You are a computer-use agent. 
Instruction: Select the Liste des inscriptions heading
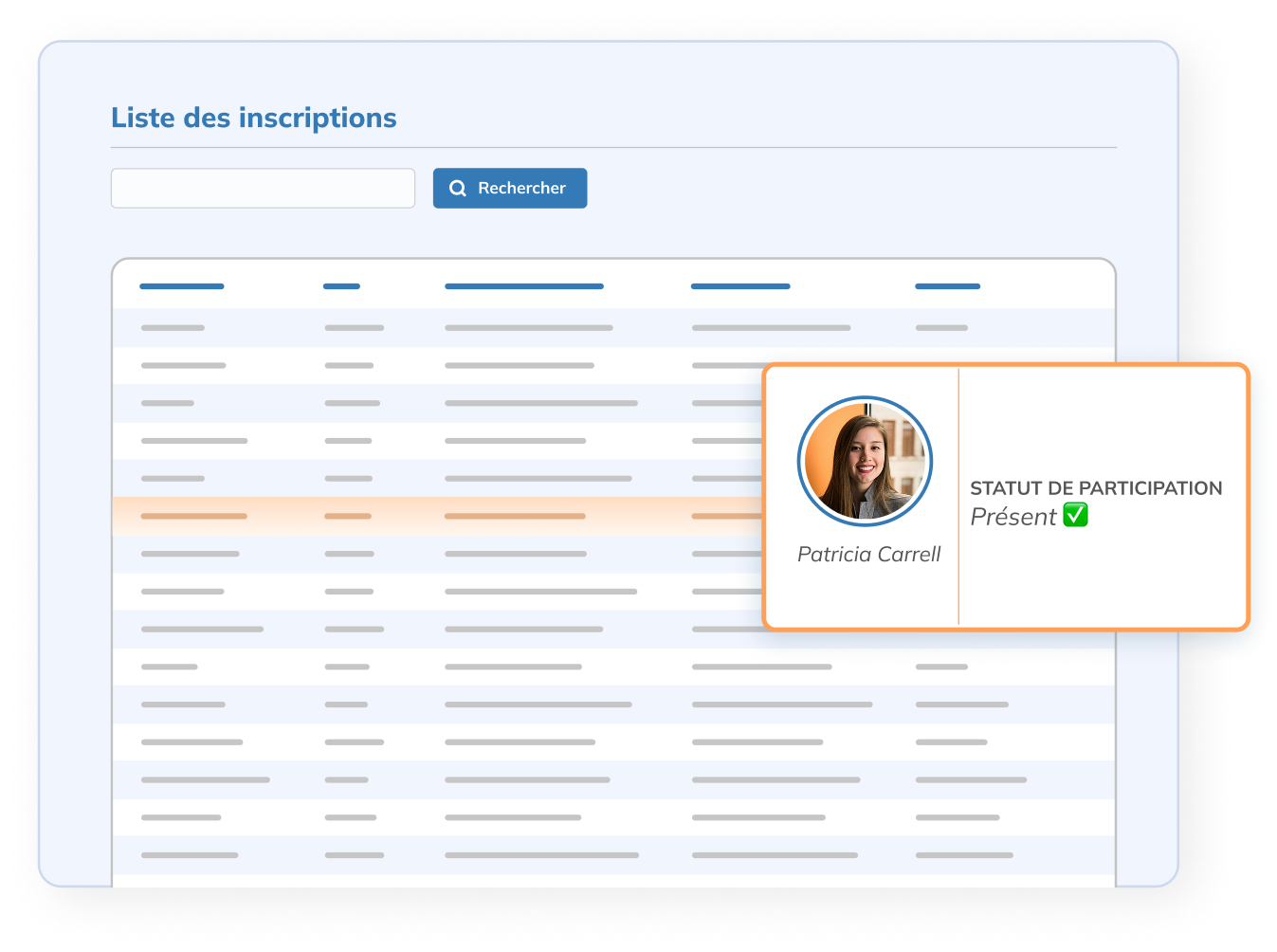click(254, 118)
